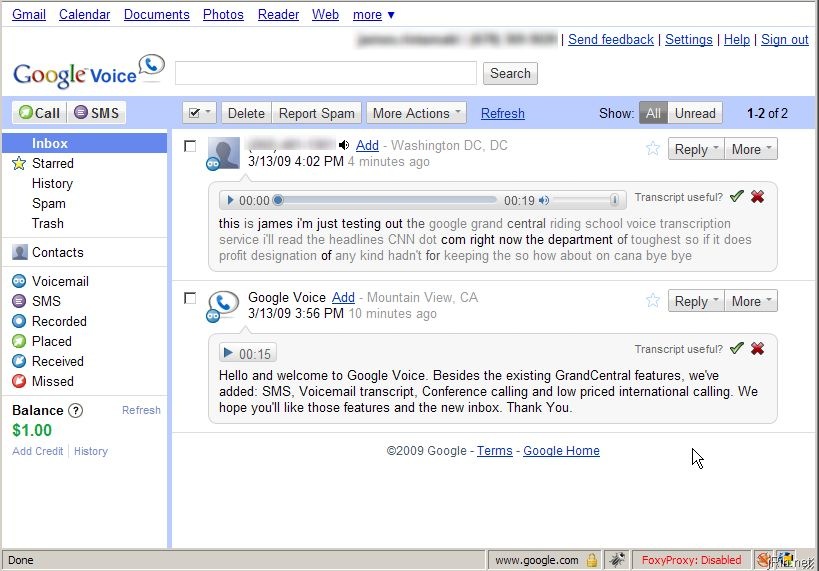Open Photos from the top bar

click(223, 15)
